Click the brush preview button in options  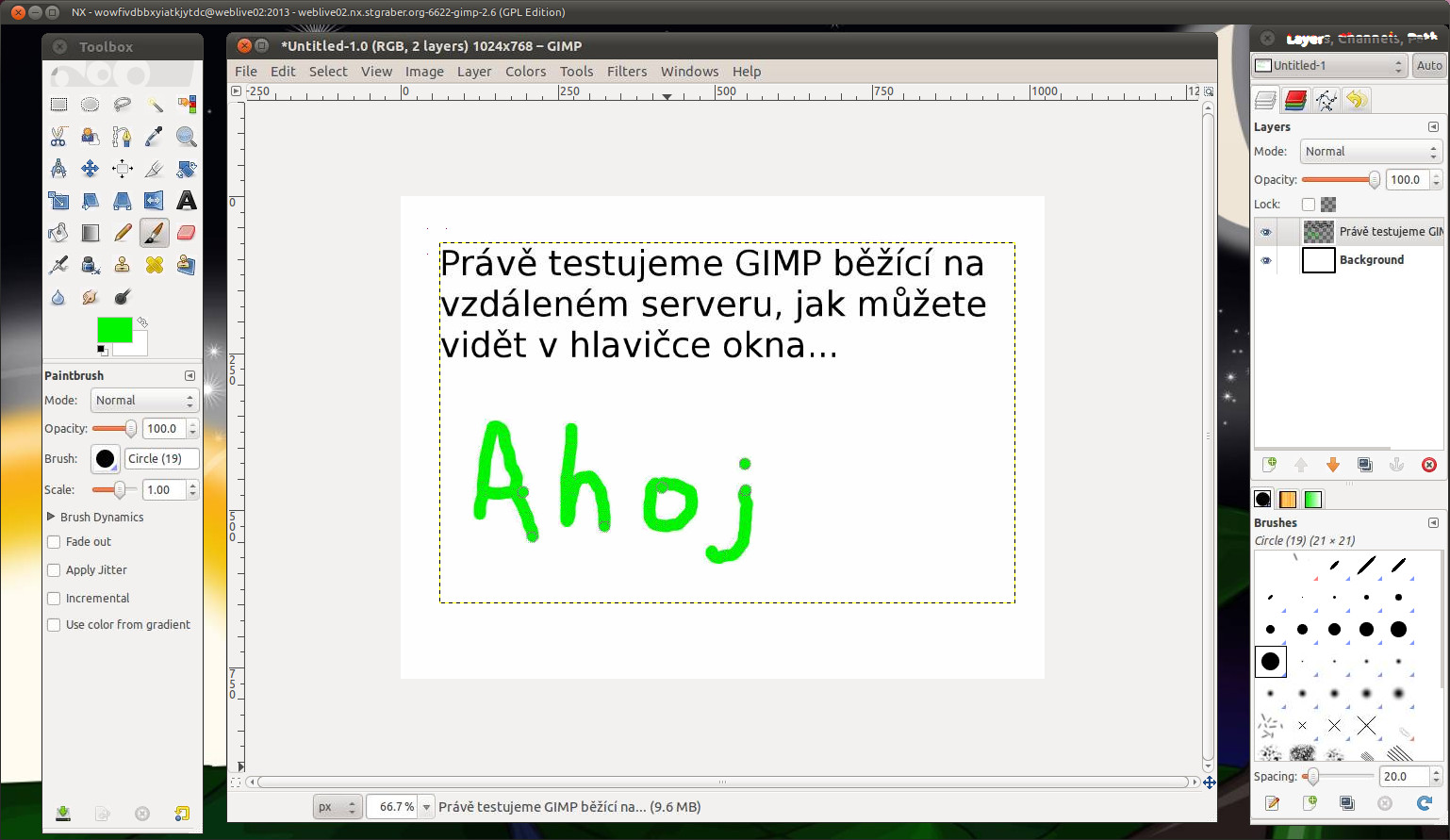(x=106, y=459)
